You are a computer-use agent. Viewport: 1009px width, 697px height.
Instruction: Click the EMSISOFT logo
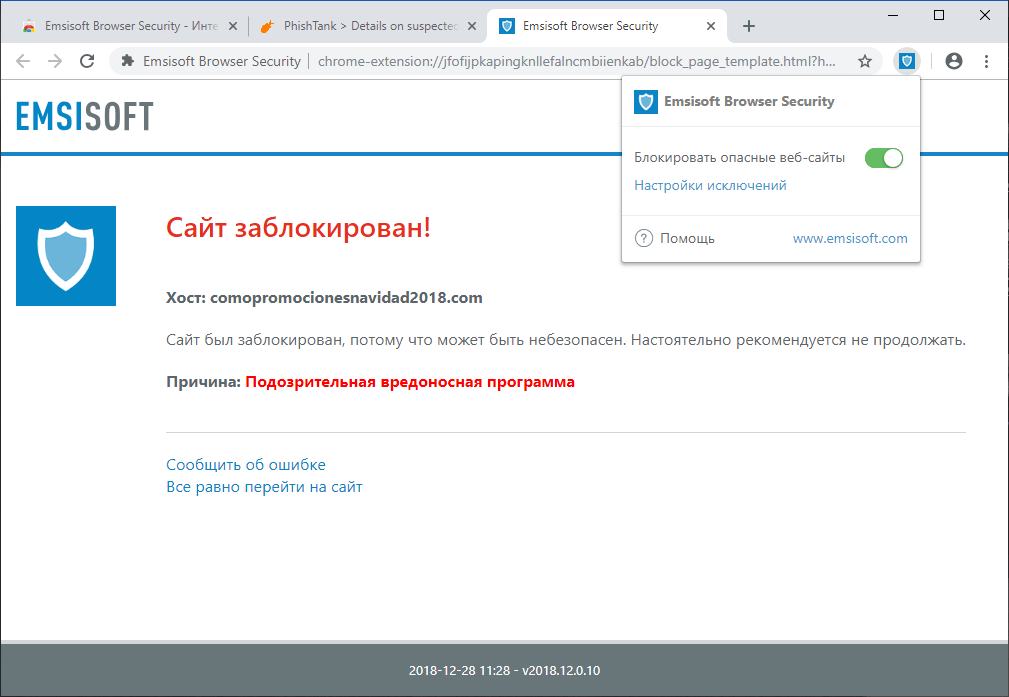[x=84, y=116]
